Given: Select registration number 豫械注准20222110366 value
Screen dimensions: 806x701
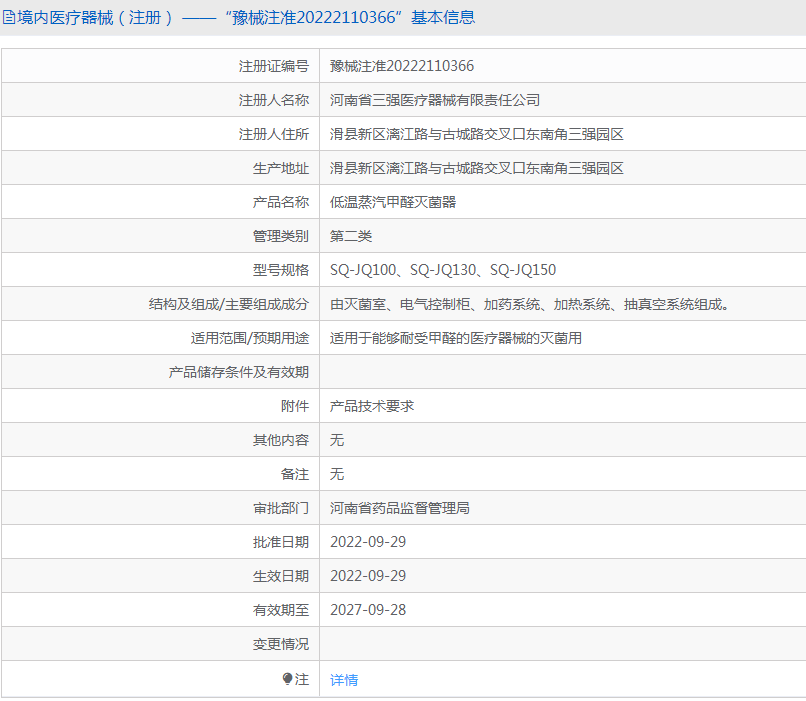Looking at the screenshot, I should point(402,66).
